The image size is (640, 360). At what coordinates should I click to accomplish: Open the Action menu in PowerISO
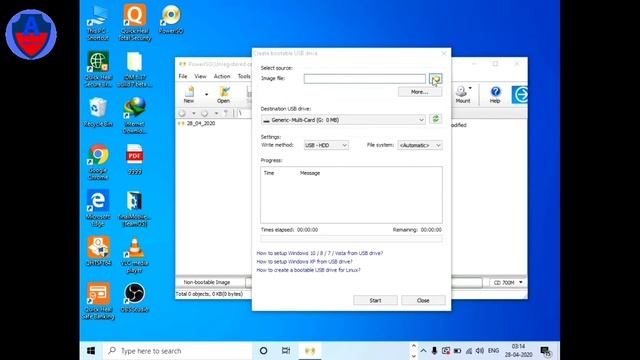pyautogui.click(x=222, y=76)
